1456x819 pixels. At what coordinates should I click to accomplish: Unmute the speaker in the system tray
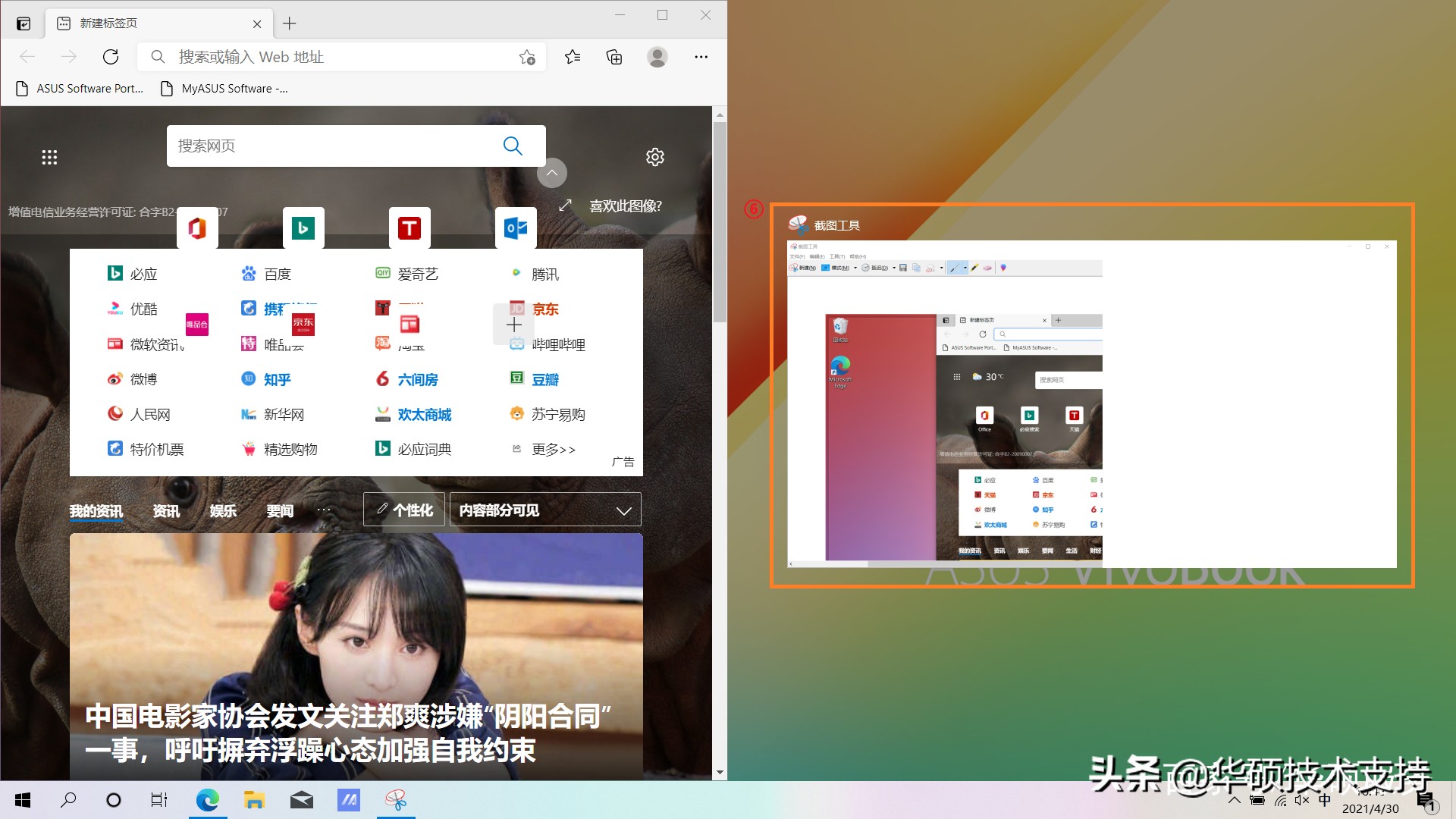tap(1301, 799)
